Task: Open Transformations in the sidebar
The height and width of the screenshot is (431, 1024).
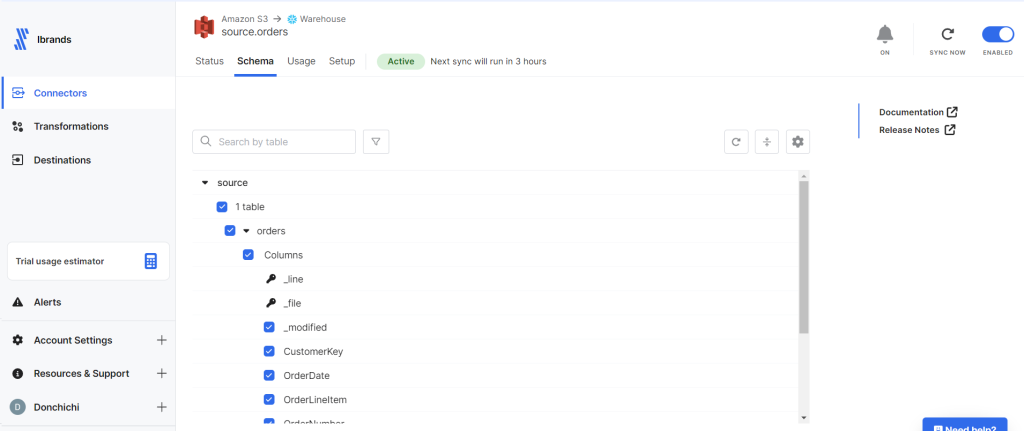Action: pos(70,126)
